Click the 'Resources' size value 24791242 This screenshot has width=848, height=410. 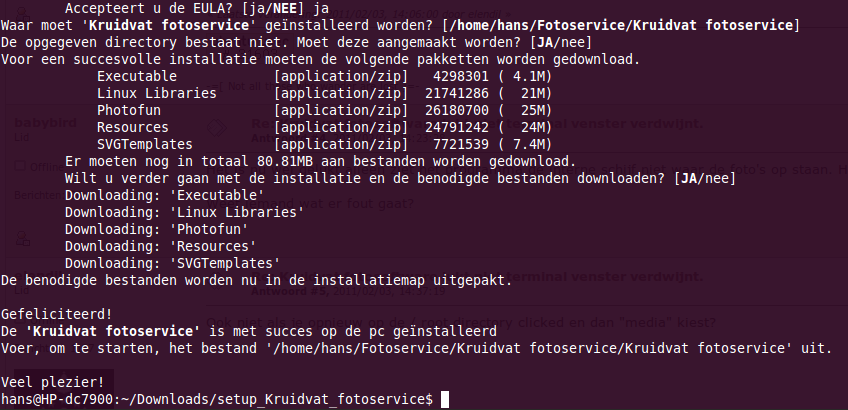[x=456, y=128]
